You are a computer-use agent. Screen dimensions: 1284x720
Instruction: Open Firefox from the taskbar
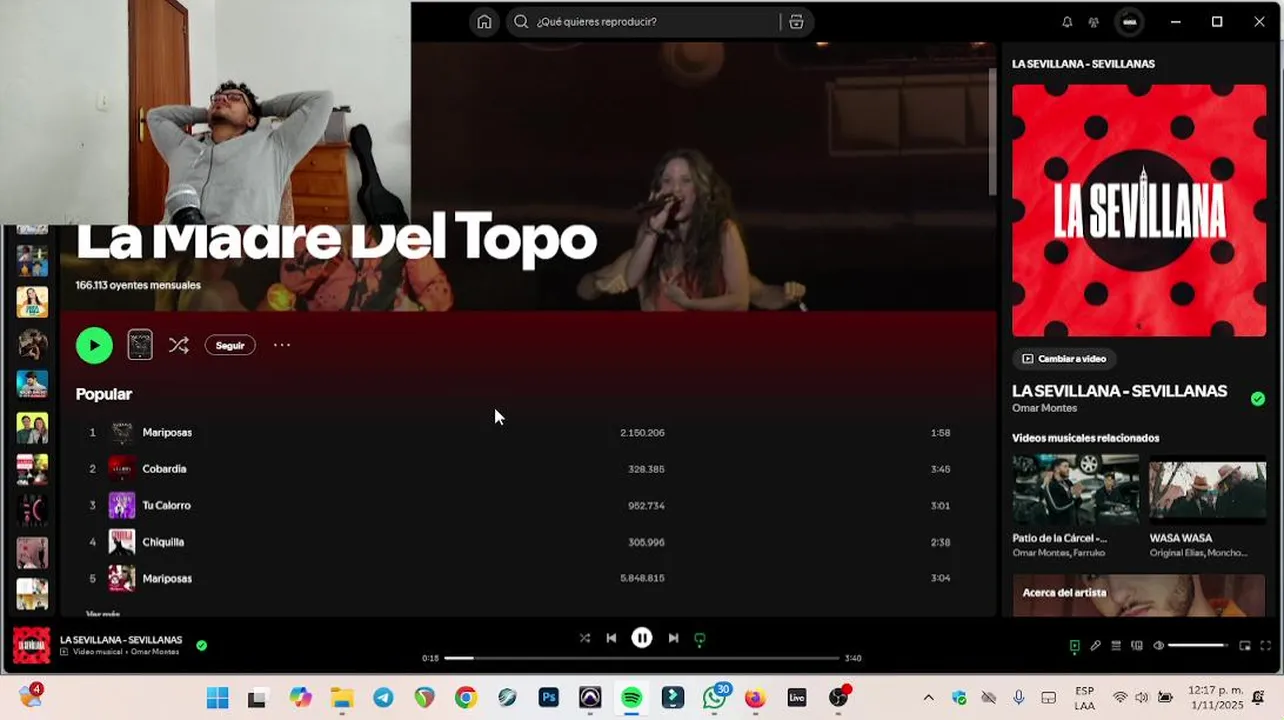tap(755, 698)
